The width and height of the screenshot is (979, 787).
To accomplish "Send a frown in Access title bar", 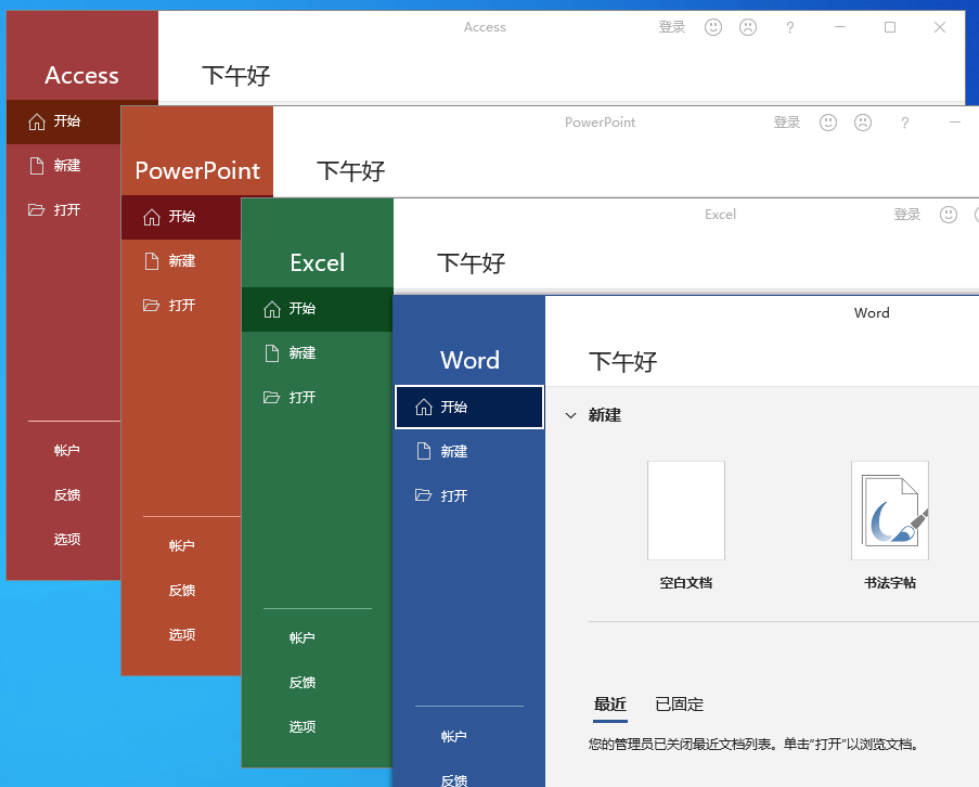I will 748,27.
